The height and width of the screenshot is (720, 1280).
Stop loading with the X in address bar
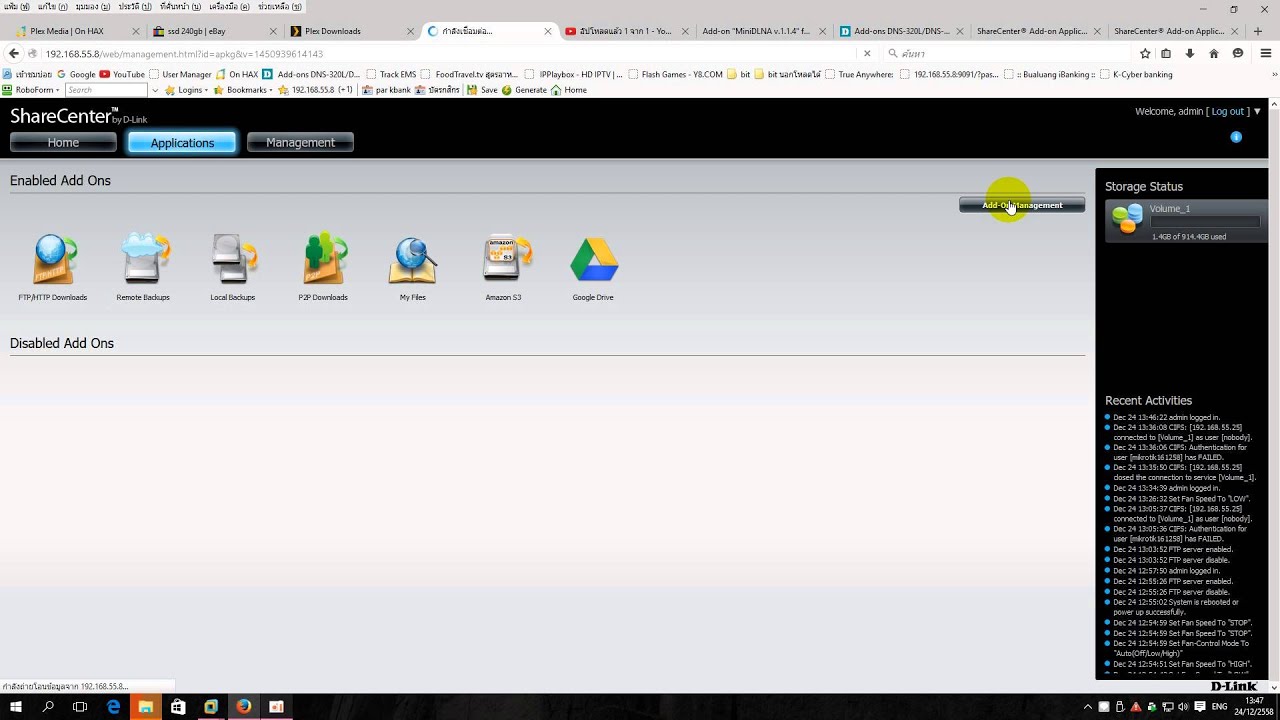pos(867,53)
